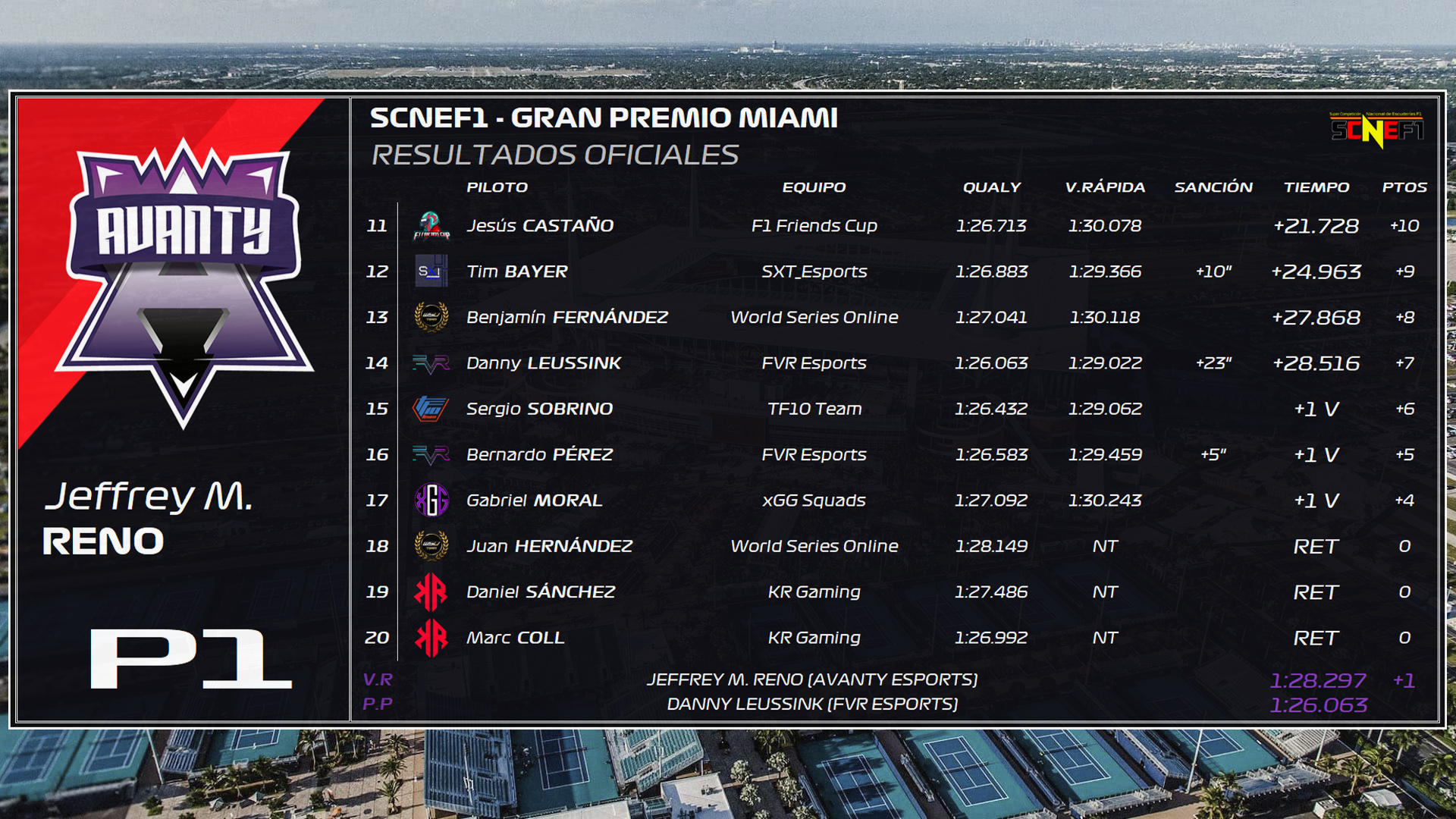Select the PILOTO column header
Image resolution: width=1456 pixels, height=819 pixels.
(x=497, y=187)
